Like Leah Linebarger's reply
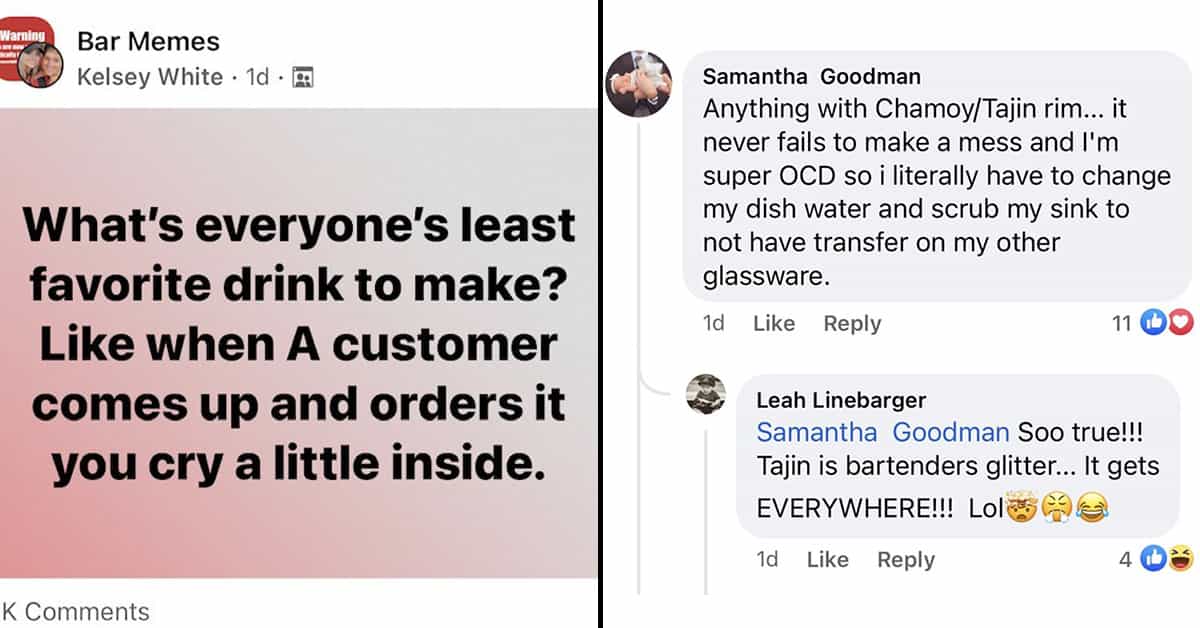Viewport: 1200px width, 628px height. 827,560
